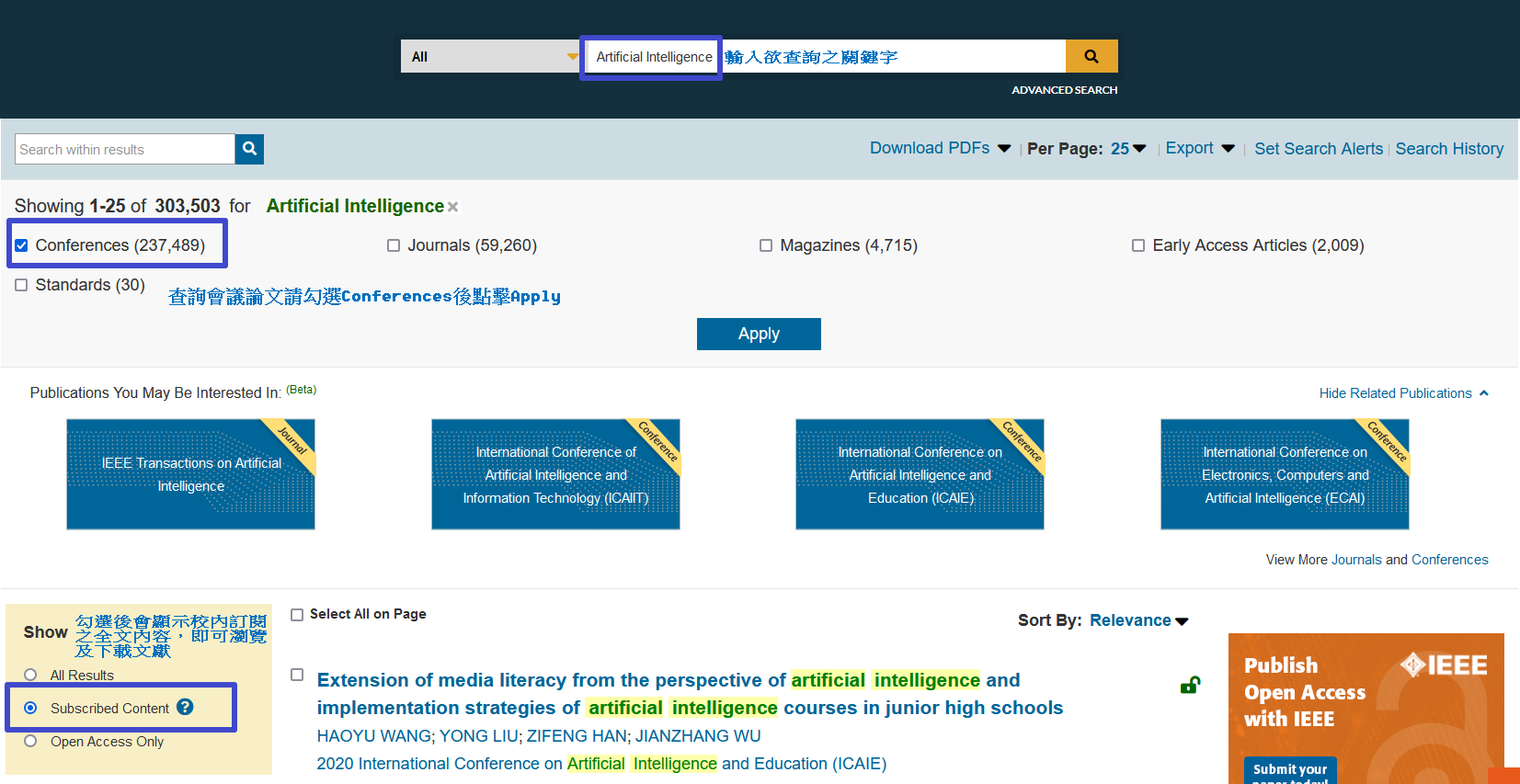Select checkbox for media literacy article
Viewport: 1520px width, 784px height.
pos(297,675)
